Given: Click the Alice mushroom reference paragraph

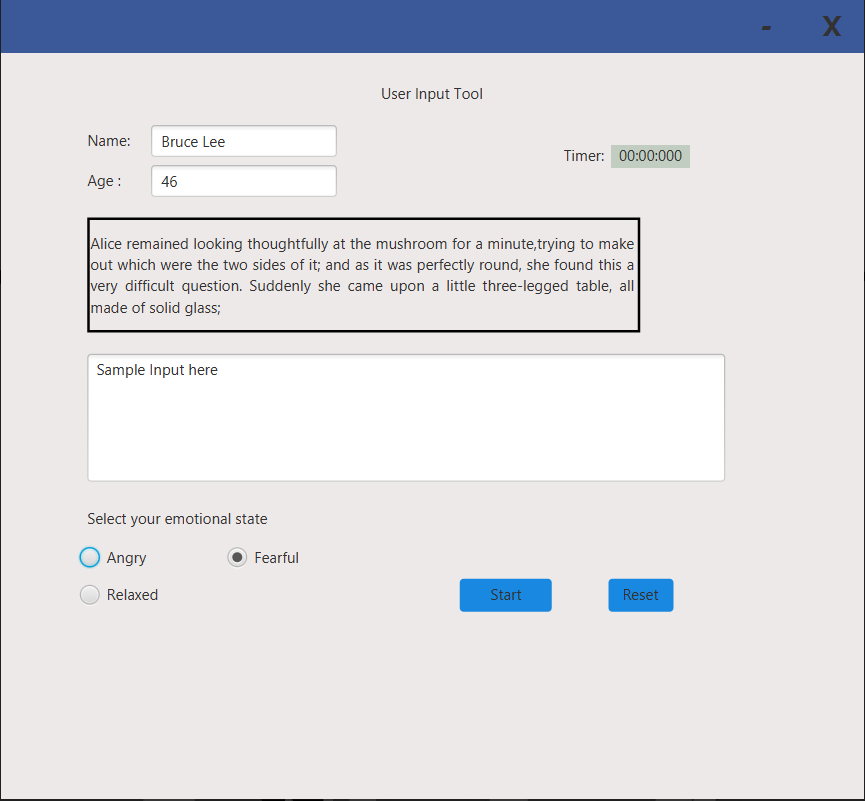Looking at the screenshot, I should click(364, 275).
